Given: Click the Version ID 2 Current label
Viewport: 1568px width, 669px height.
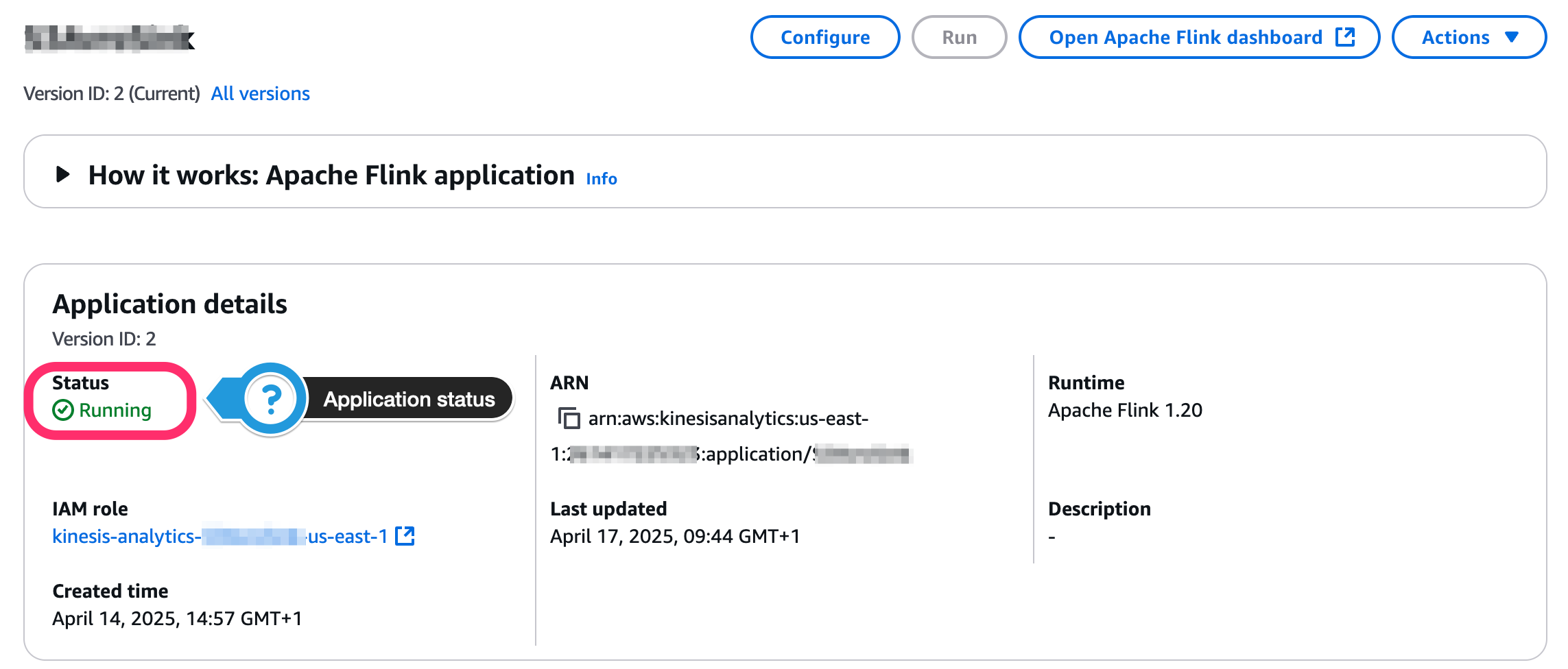Looking at the screenshot, I should [x=112, y=93].
